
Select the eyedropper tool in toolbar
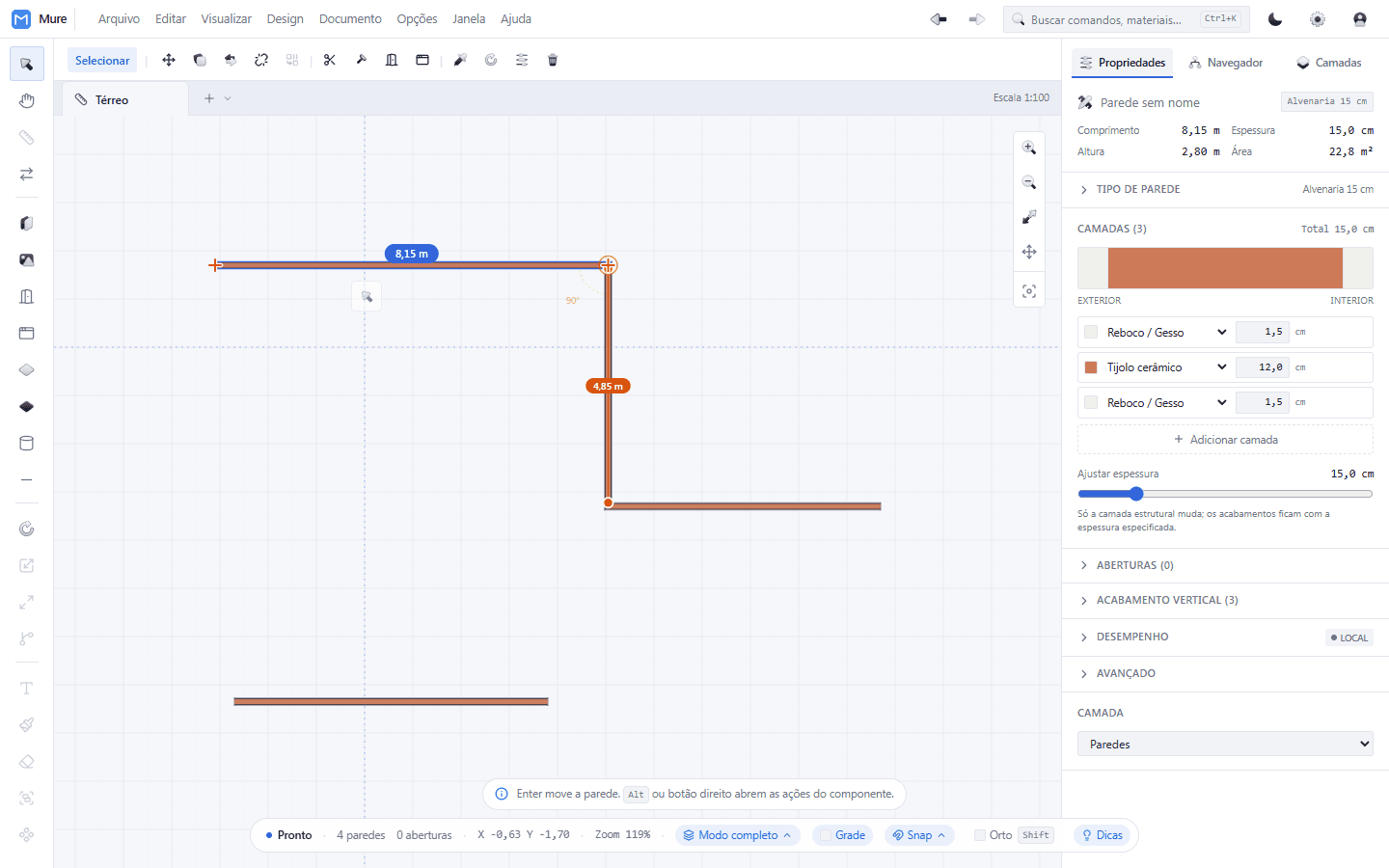point(460,60)
